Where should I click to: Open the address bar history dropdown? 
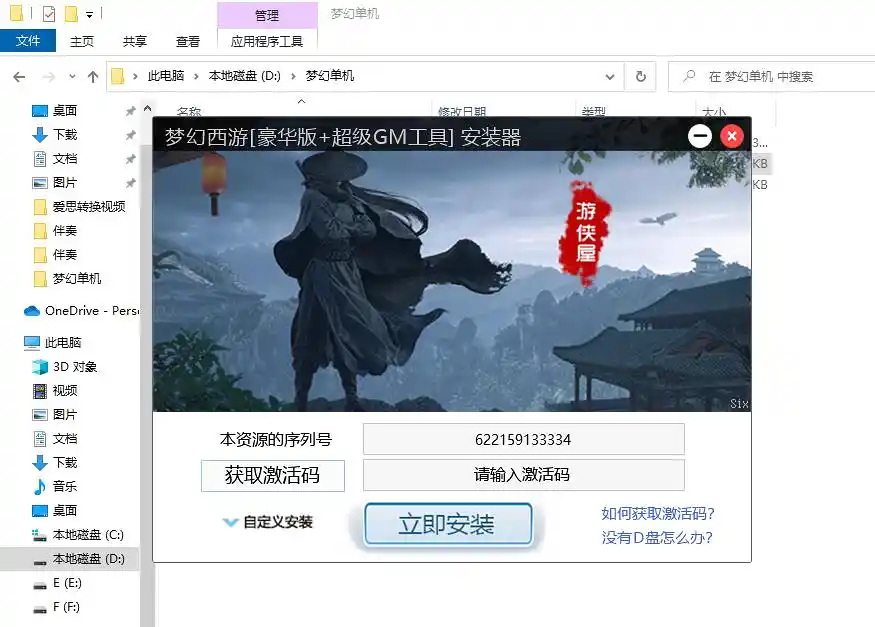click(x=611, y=76)
